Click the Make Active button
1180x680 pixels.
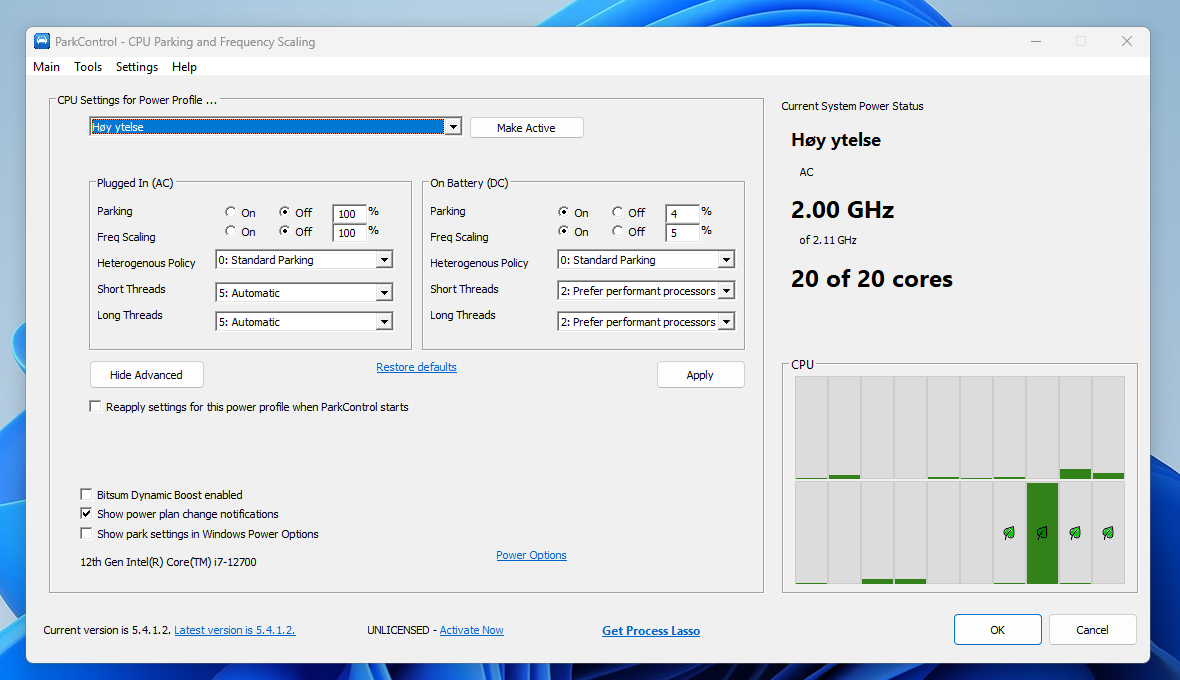[526, 128]
